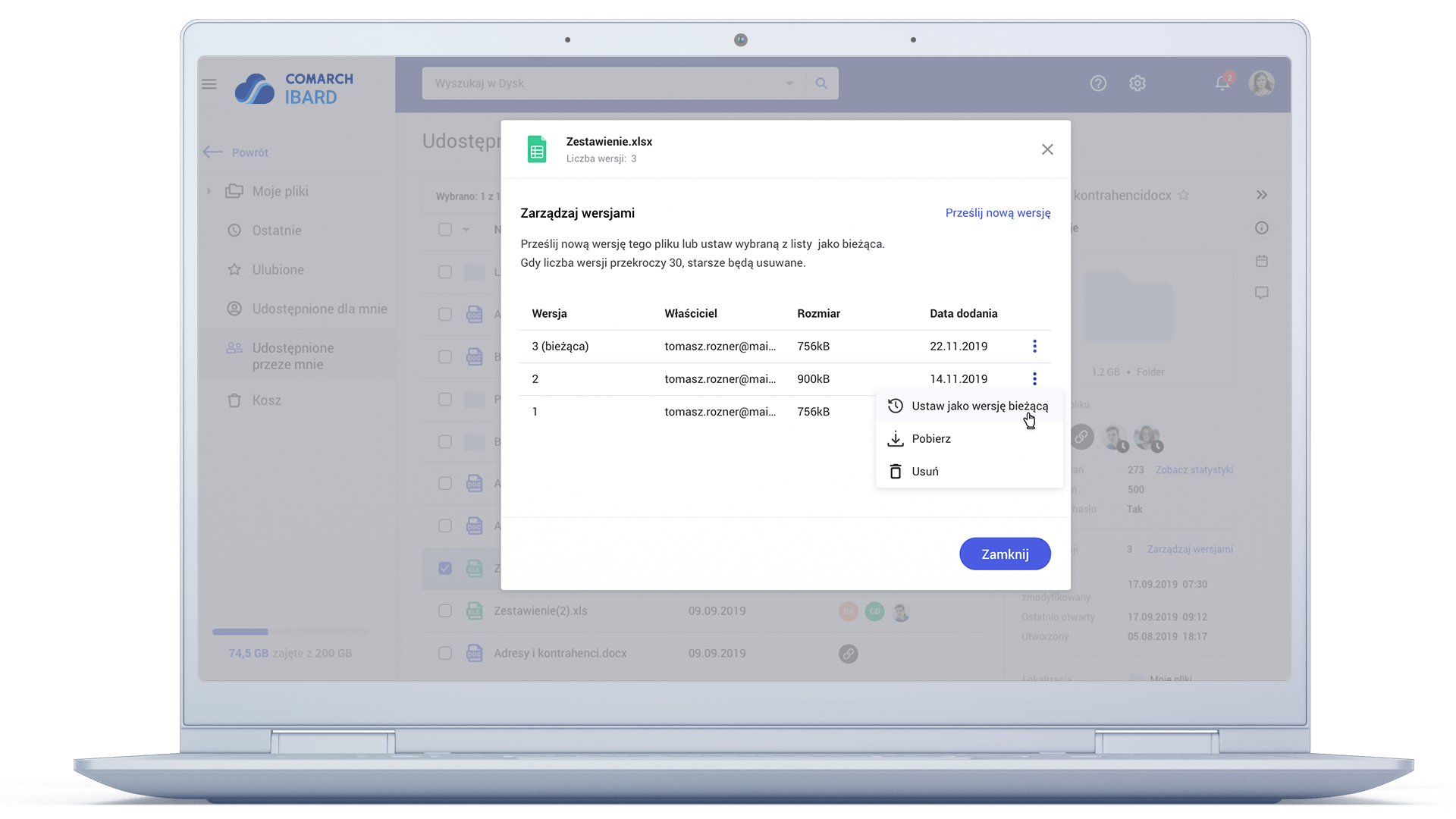
Task: Check the Zestawienie(2).xls checkbox
Action: point(445,611)
